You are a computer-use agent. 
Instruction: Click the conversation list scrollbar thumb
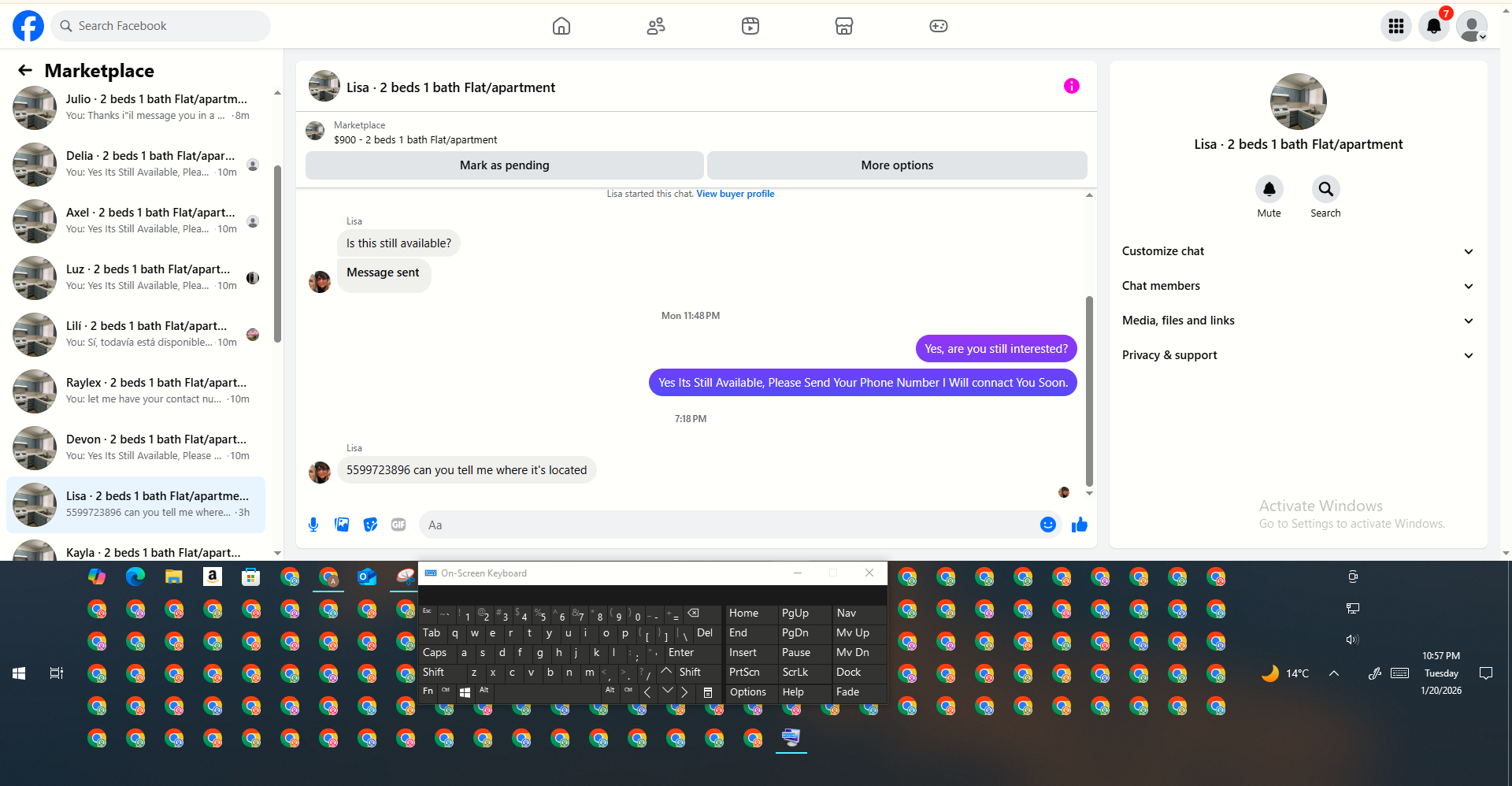point(277,254)
